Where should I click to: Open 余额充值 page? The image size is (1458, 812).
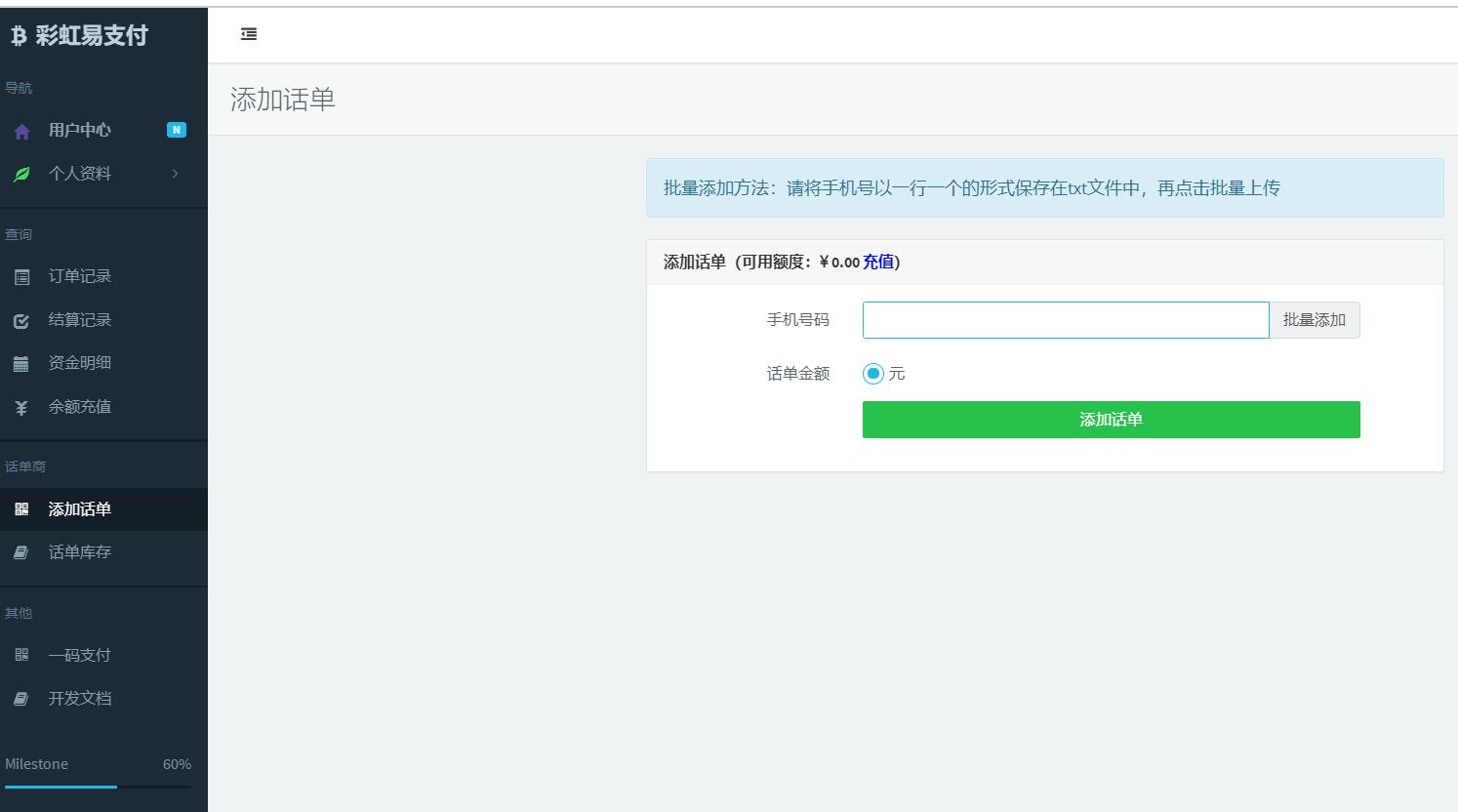pyautogui.click(x=103, y=407)
